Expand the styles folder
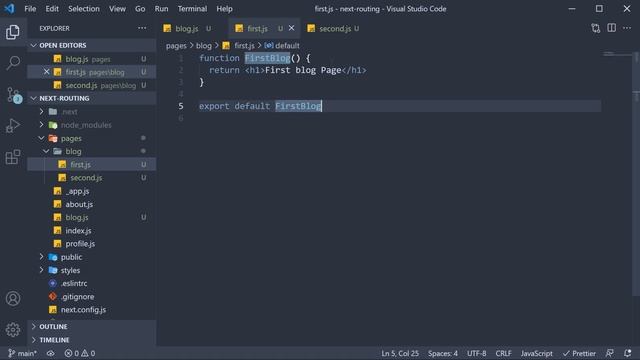The image size is (640, 360). pyautogui.click(x=91, y=270)
